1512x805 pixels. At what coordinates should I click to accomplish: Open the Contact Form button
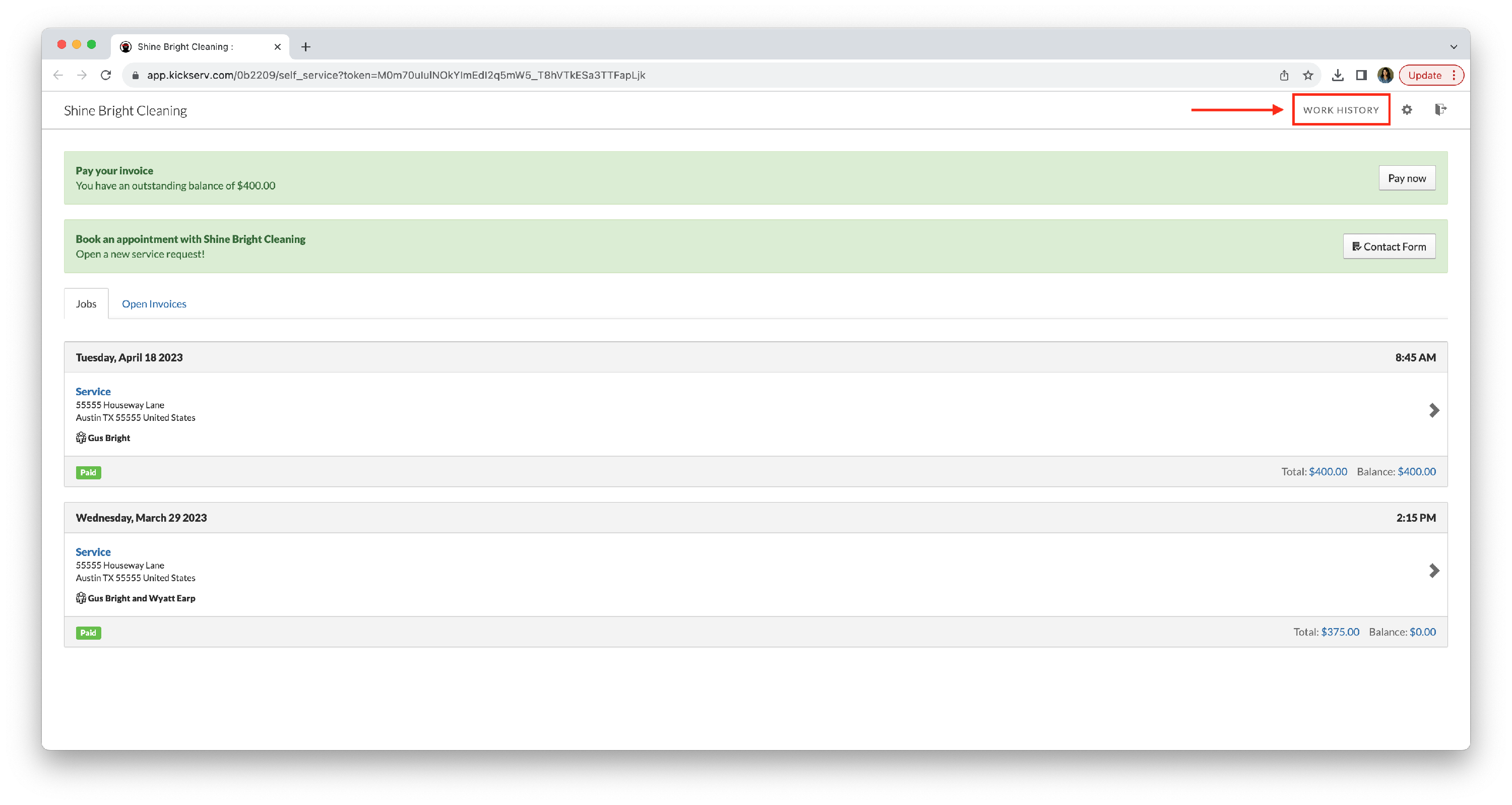1389,246
